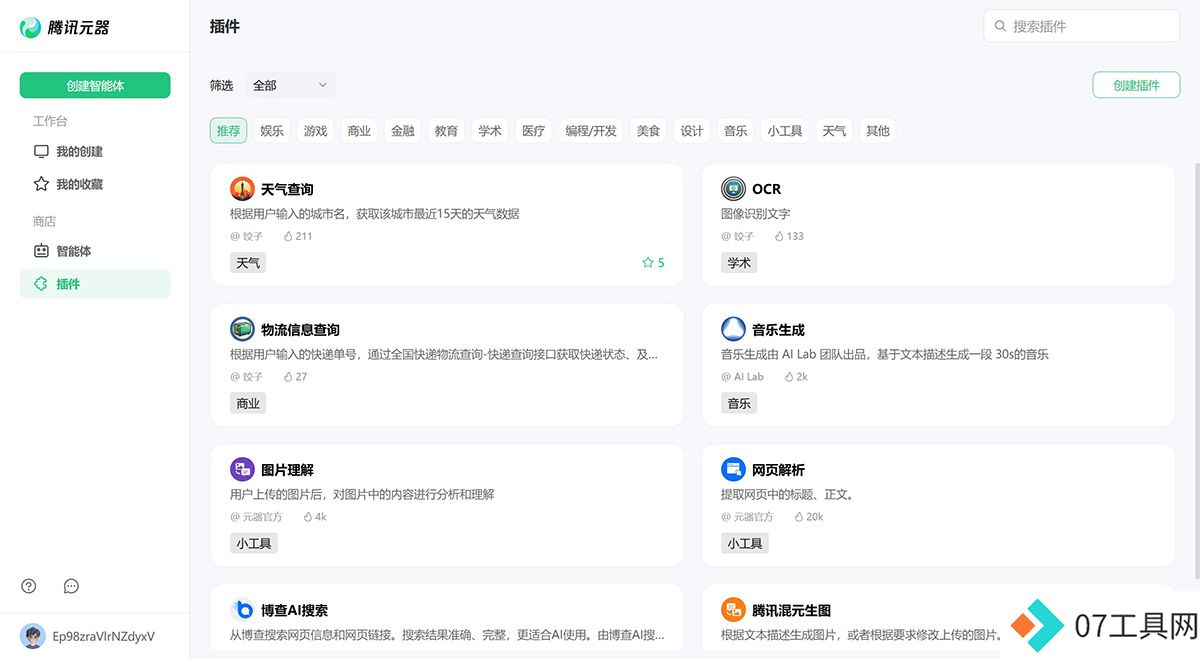The height and width of the screenshot is (659, 1200).
Task: Switch to the 音乐 category tab
Action: [x=736, y=131]
